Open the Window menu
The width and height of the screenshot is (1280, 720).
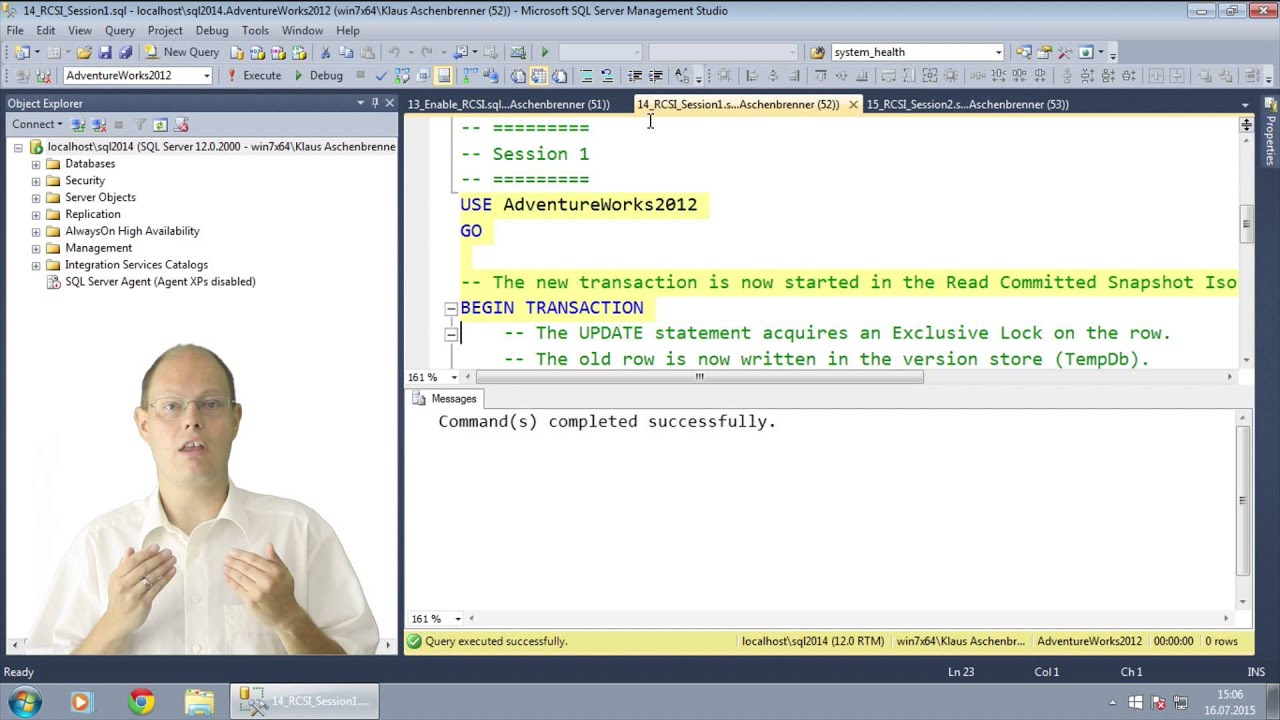[302, 30]
